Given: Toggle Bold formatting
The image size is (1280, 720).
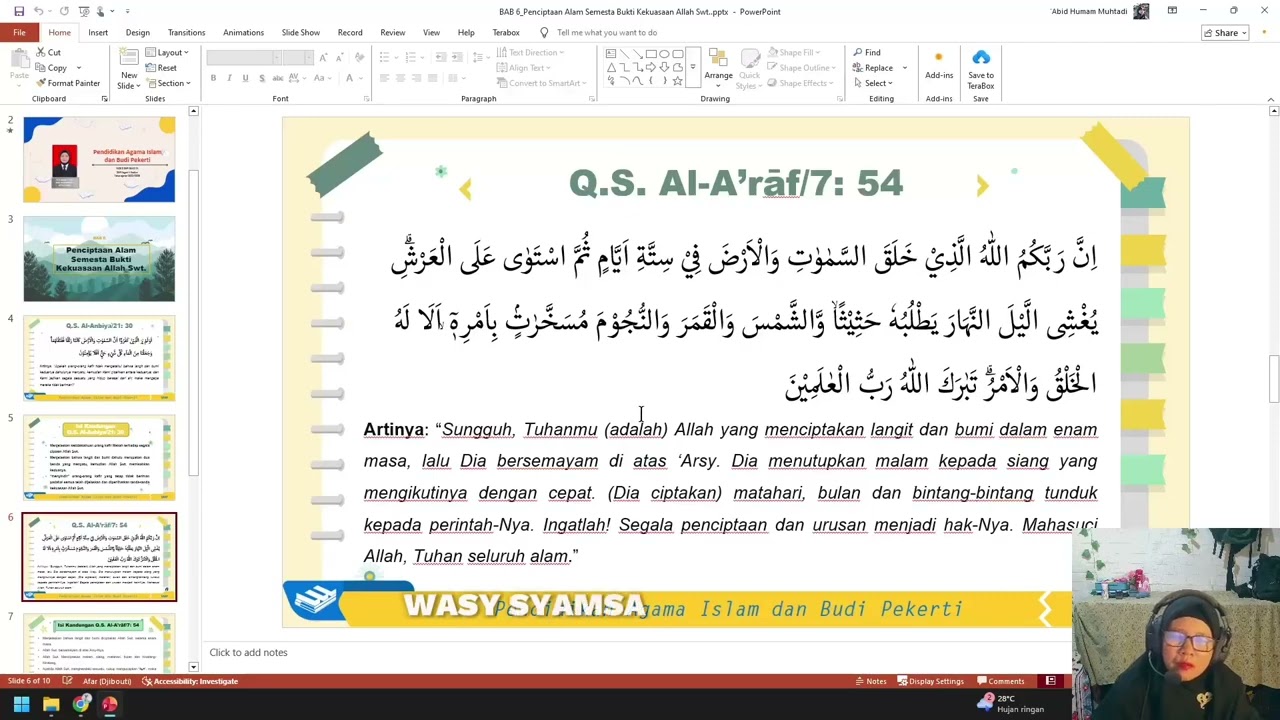Looking at the screenshot, I should pos(213,78).
